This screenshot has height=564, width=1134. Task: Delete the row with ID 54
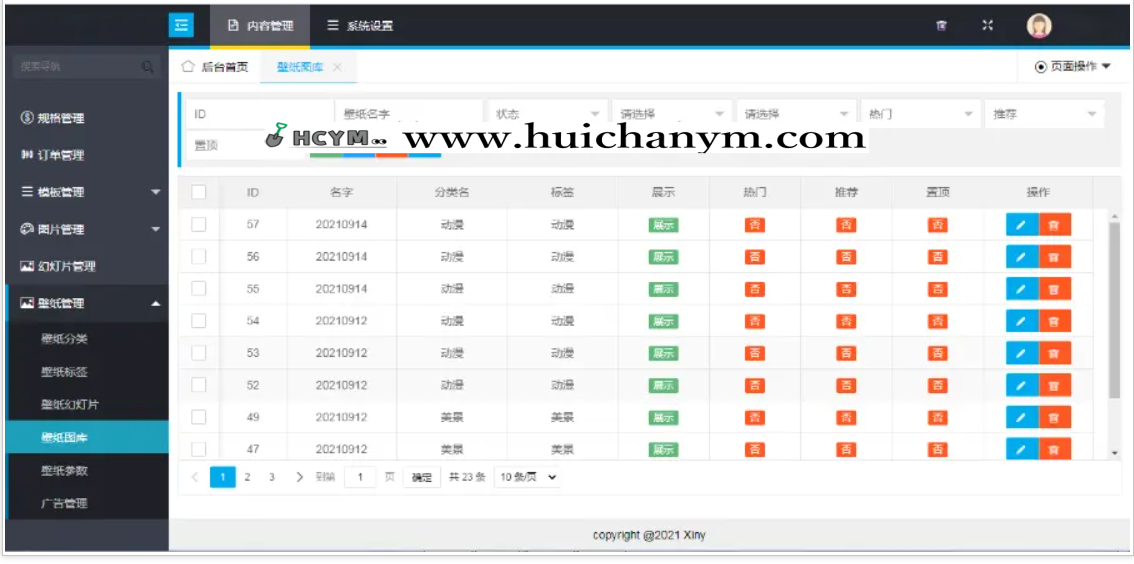pyautogui.click(x=1054, y=321)
